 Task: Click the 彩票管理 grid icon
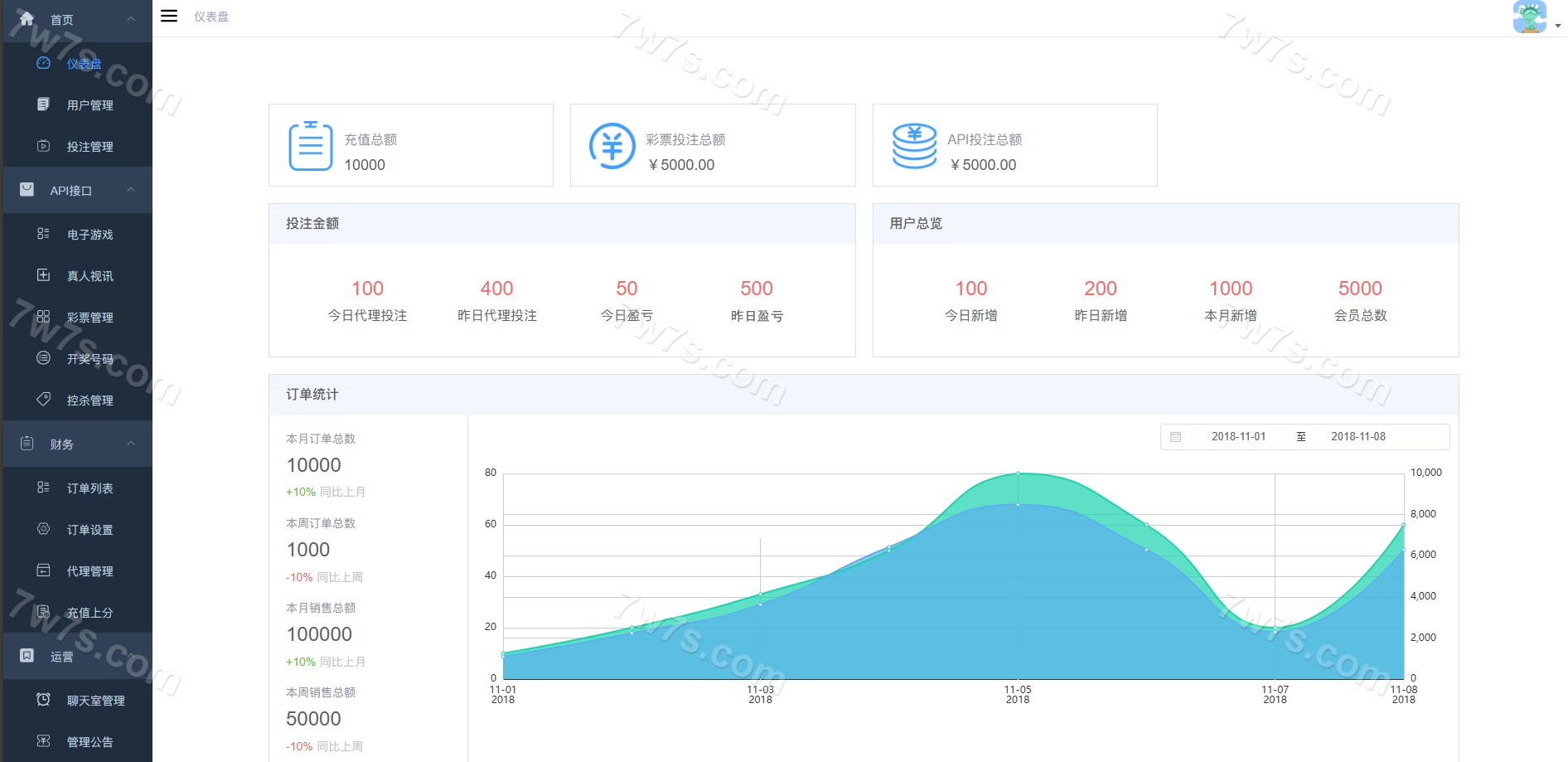(x=43, y=317)
